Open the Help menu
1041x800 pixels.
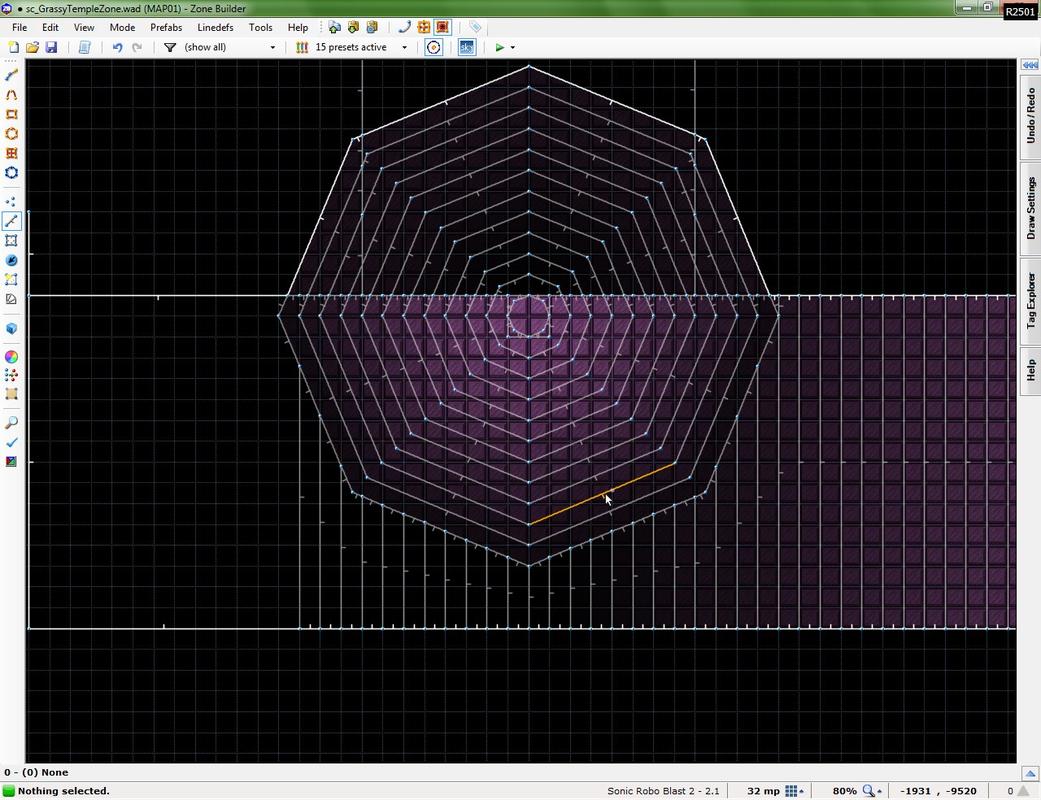297,27
